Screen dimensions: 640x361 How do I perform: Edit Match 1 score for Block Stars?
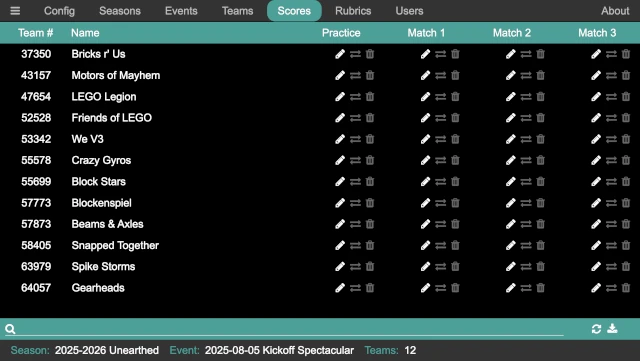coord(425,181)
